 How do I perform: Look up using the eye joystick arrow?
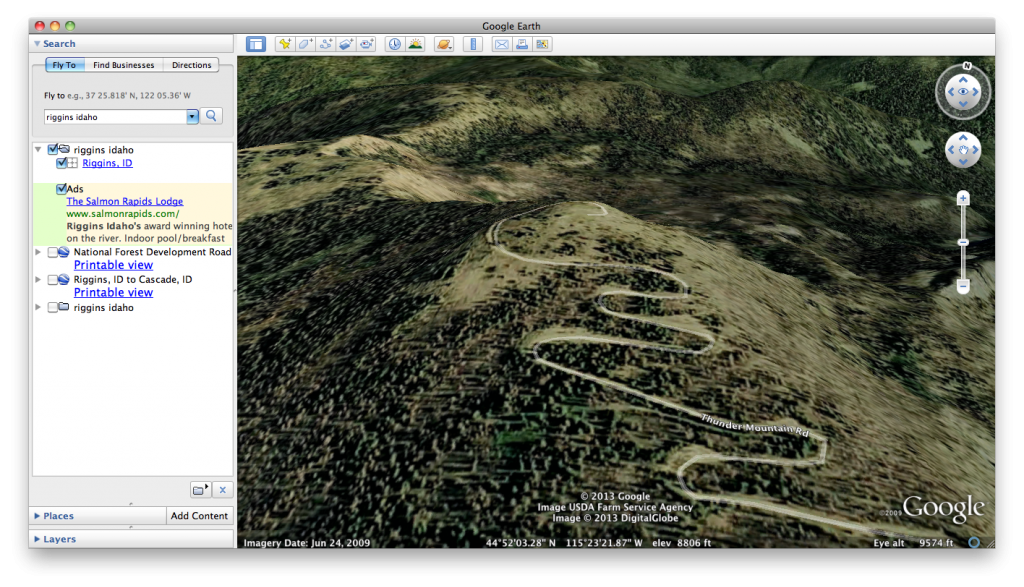pos(963,80)
